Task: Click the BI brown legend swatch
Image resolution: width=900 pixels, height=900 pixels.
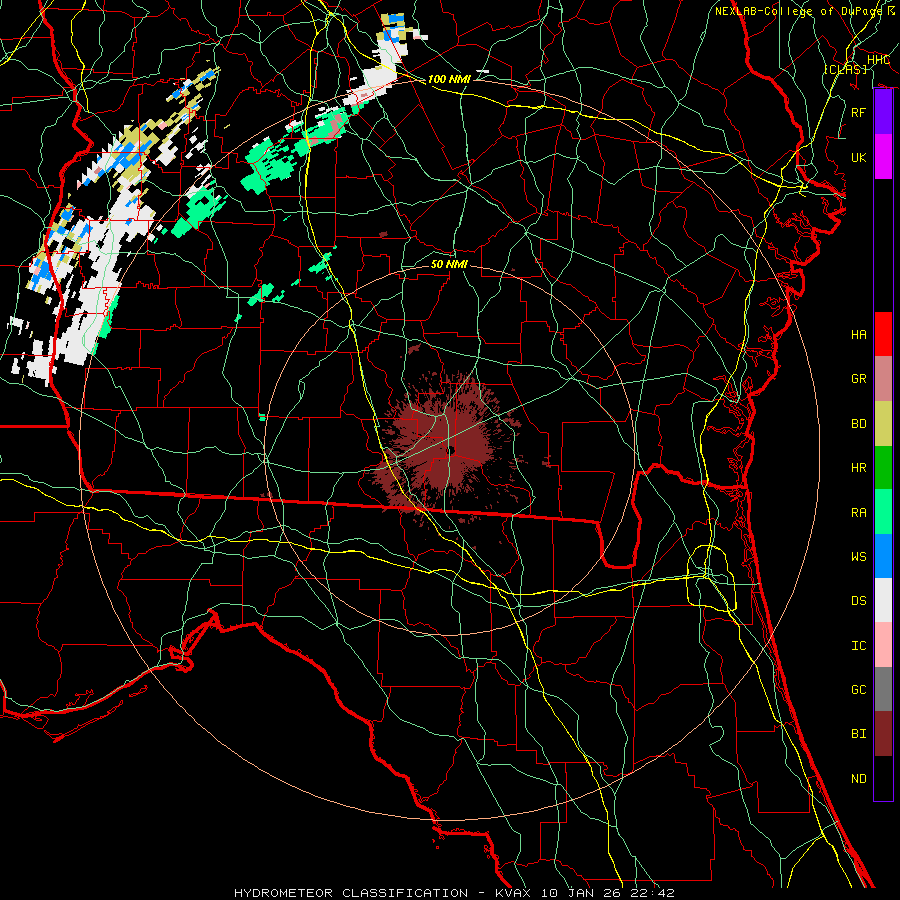Action: tap(883, 734)
